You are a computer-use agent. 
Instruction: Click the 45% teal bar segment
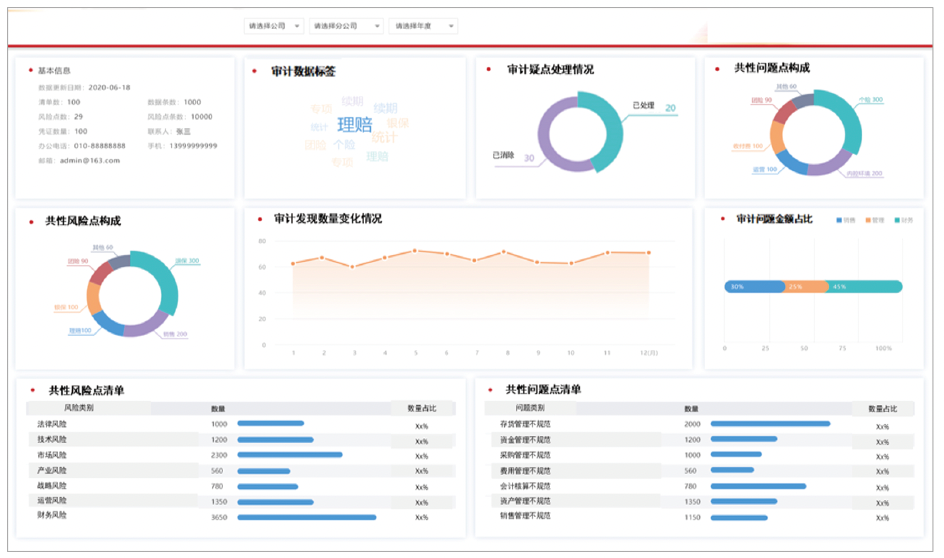point(866,287)
